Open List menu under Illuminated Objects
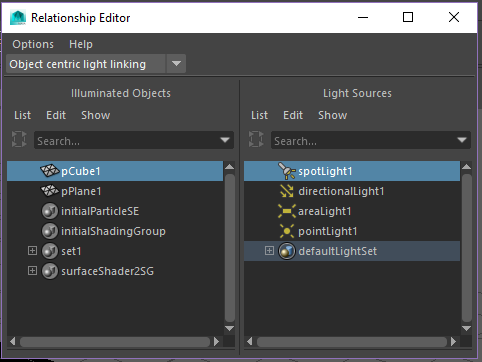 (x=22, y=115)
